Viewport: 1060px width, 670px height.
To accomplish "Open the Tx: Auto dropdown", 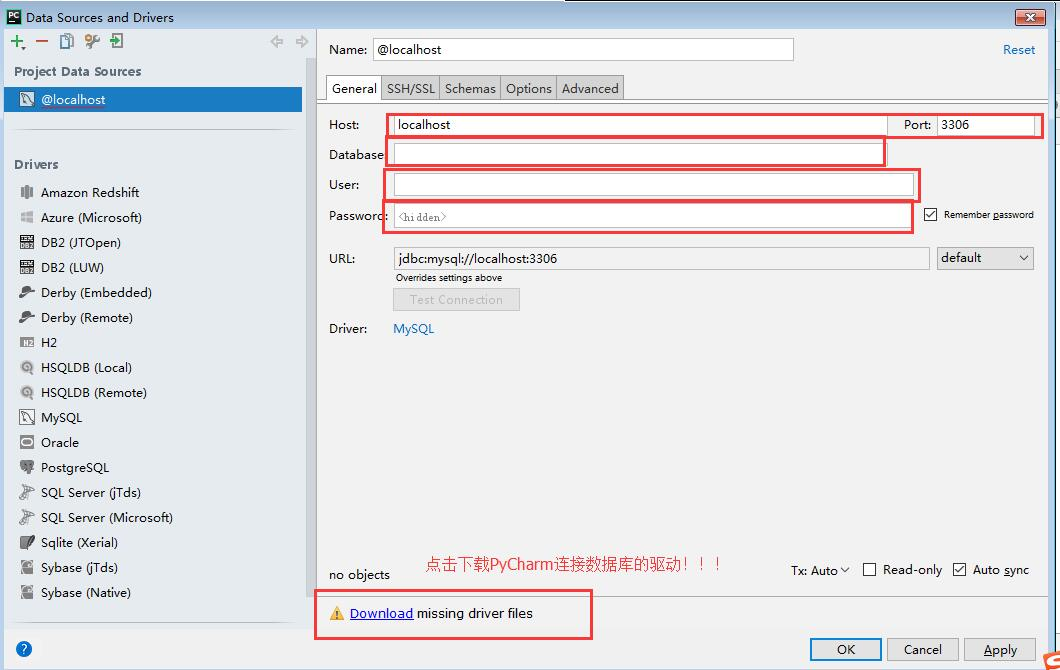I will coord(820,571).
